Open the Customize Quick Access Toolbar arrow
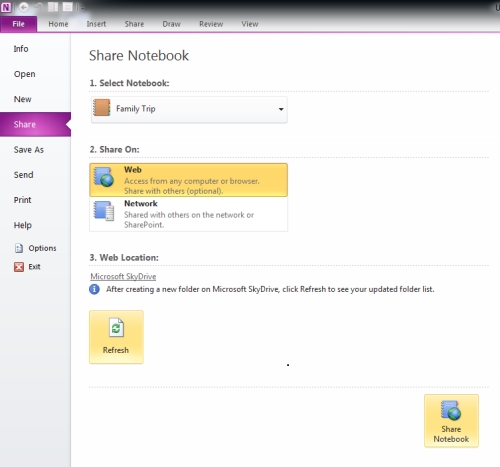This screenshot has height=467, width=500. coord(82,8)
